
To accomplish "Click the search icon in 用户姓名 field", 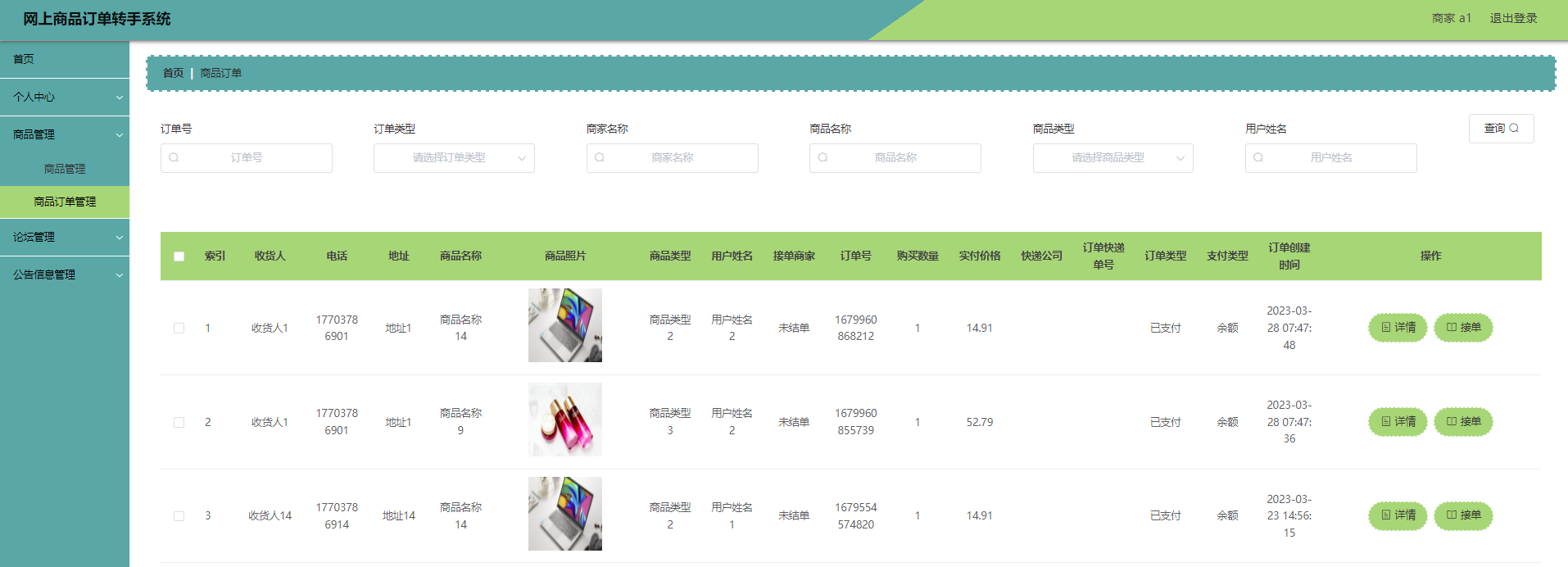I will tap(1258, 157).
